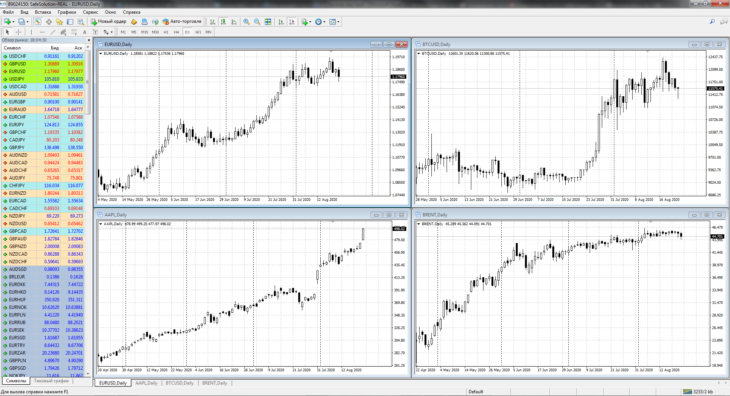Screen dimensions: 730x396
Task: Zoom in on the chart
Action: [x=246, y=22]
